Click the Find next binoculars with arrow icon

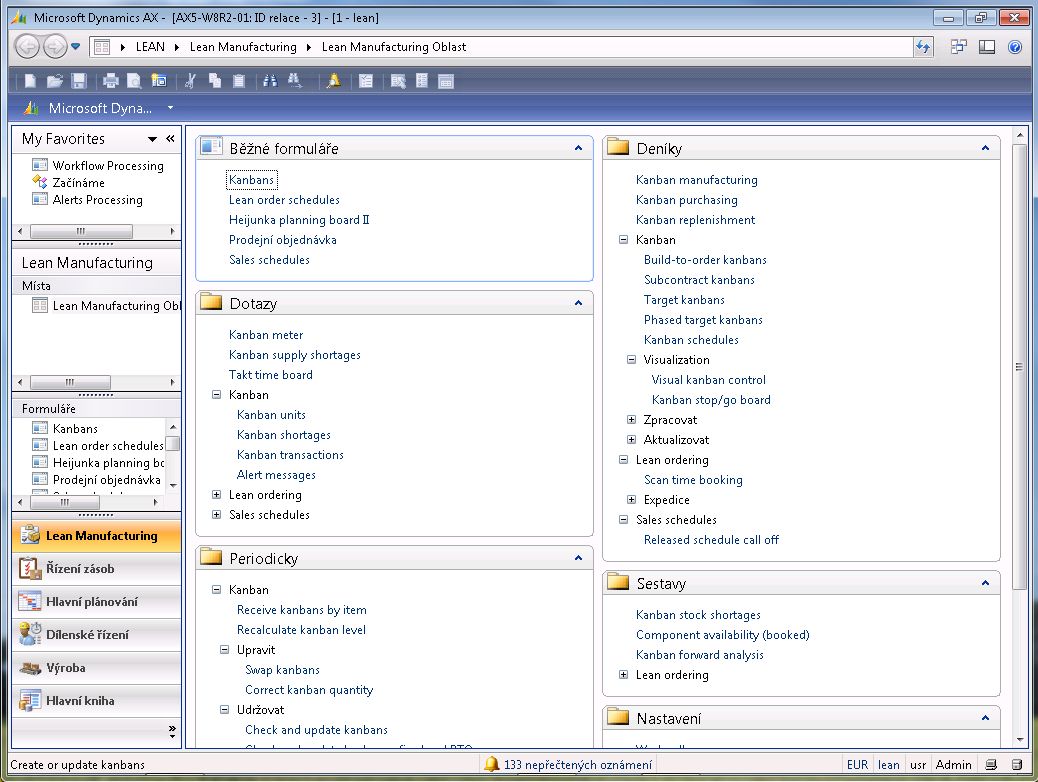295,81
